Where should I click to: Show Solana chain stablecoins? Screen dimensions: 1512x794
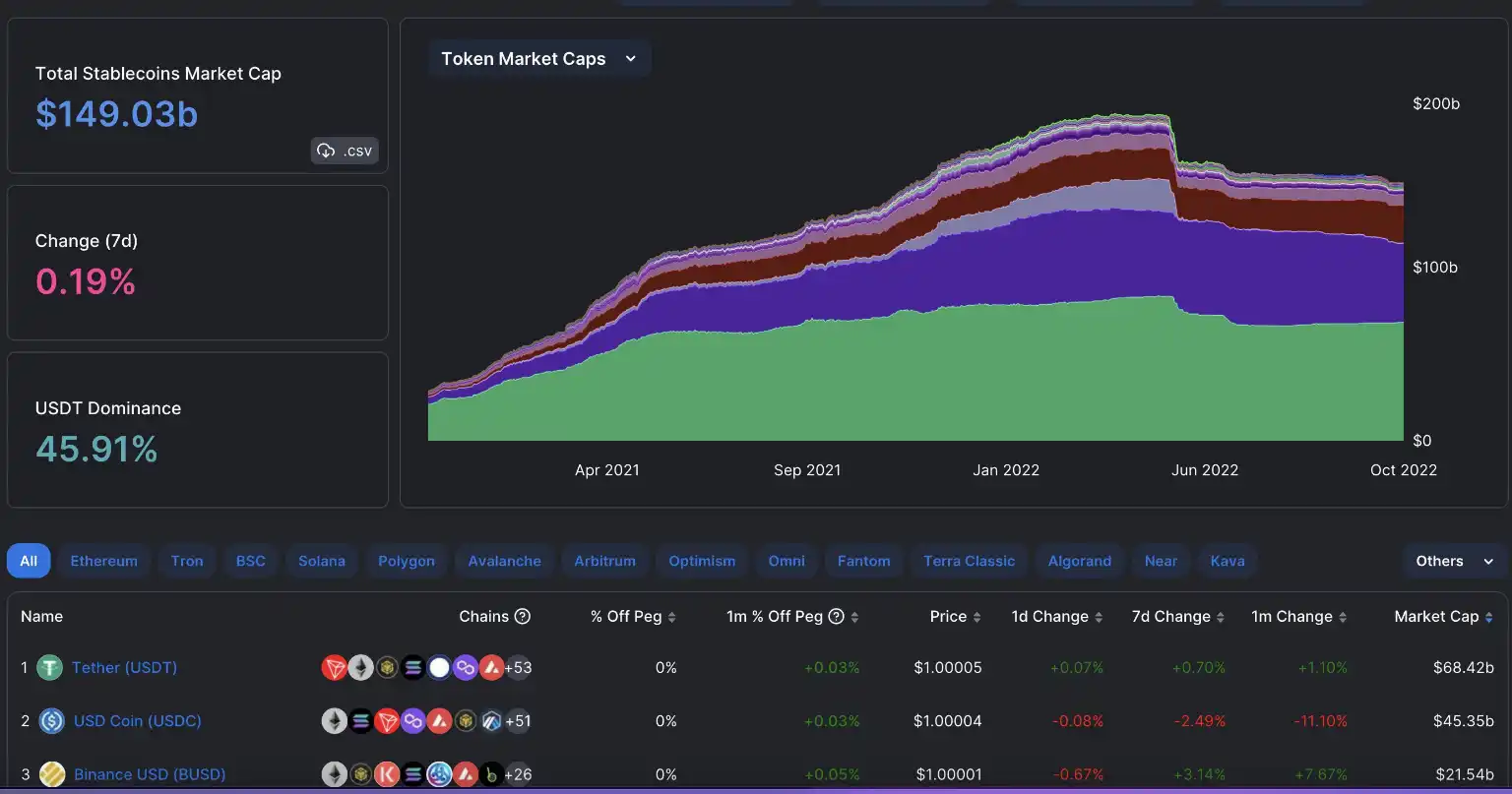[x=322, y=561]
